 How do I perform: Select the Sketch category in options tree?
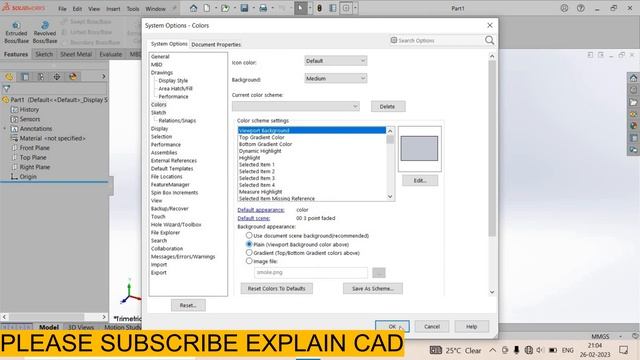point(158,113)
